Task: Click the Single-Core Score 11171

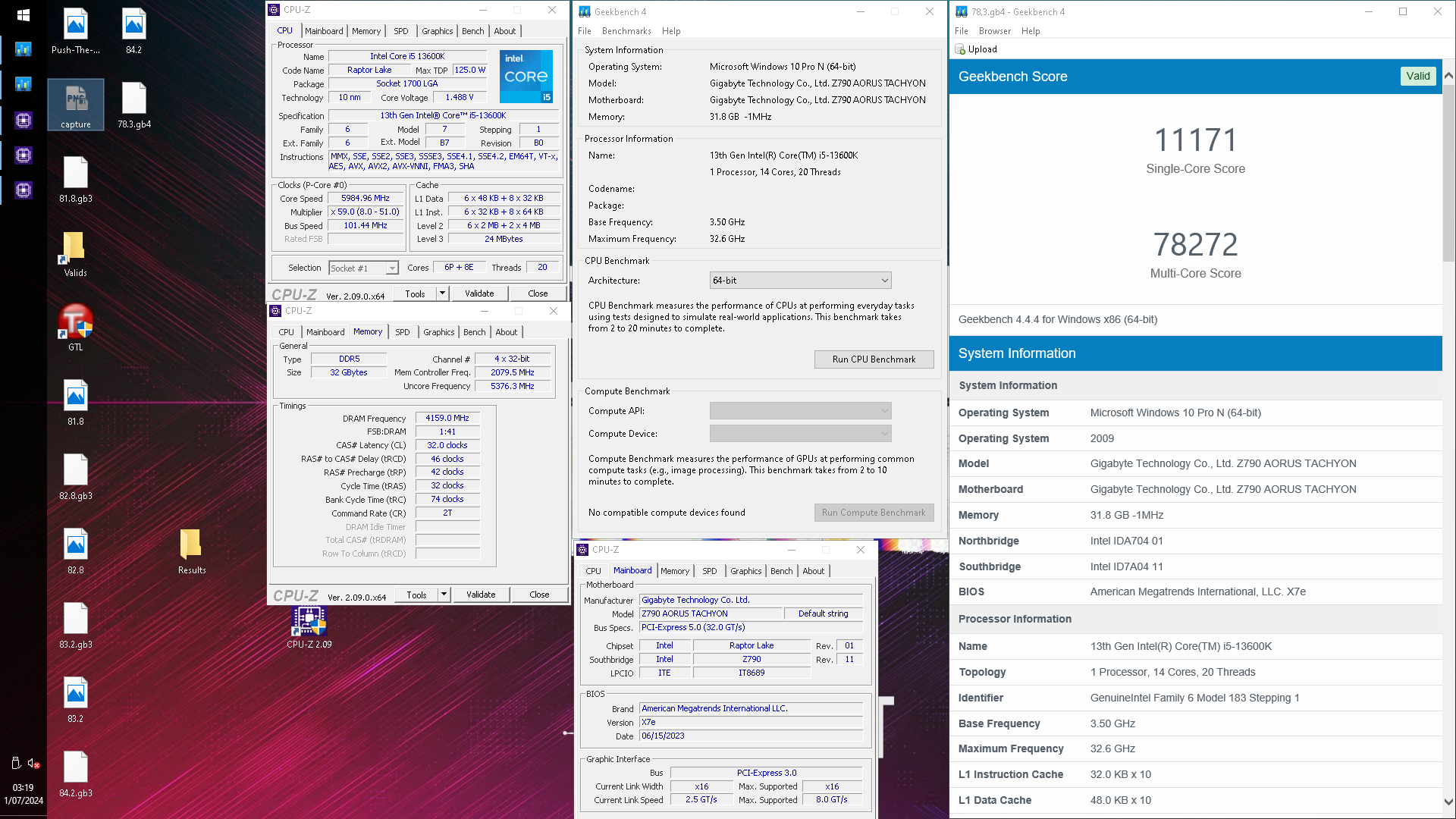Action: click(x=1195, y=140)
